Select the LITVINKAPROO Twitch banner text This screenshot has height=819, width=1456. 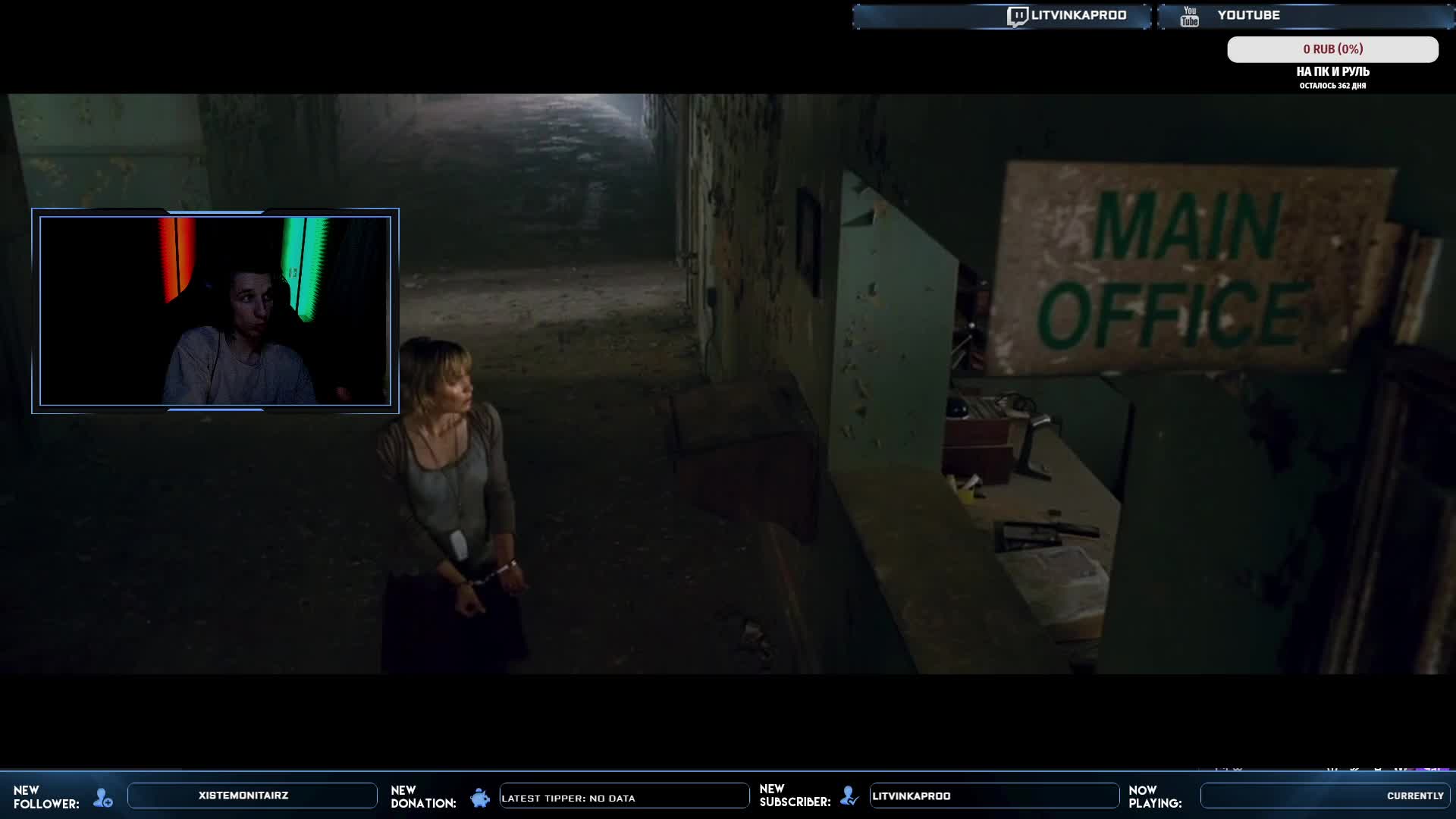point(1078,15)
